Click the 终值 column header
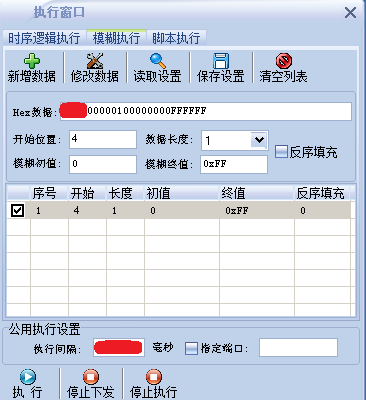The image size is (366, 400). click(257, 193)
